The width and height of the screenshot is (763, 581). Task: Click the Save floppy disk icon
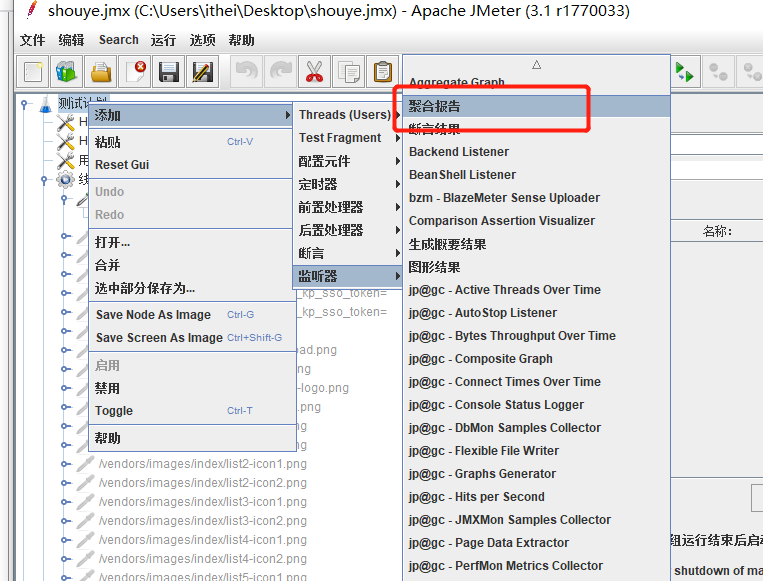tap(168, 72)
